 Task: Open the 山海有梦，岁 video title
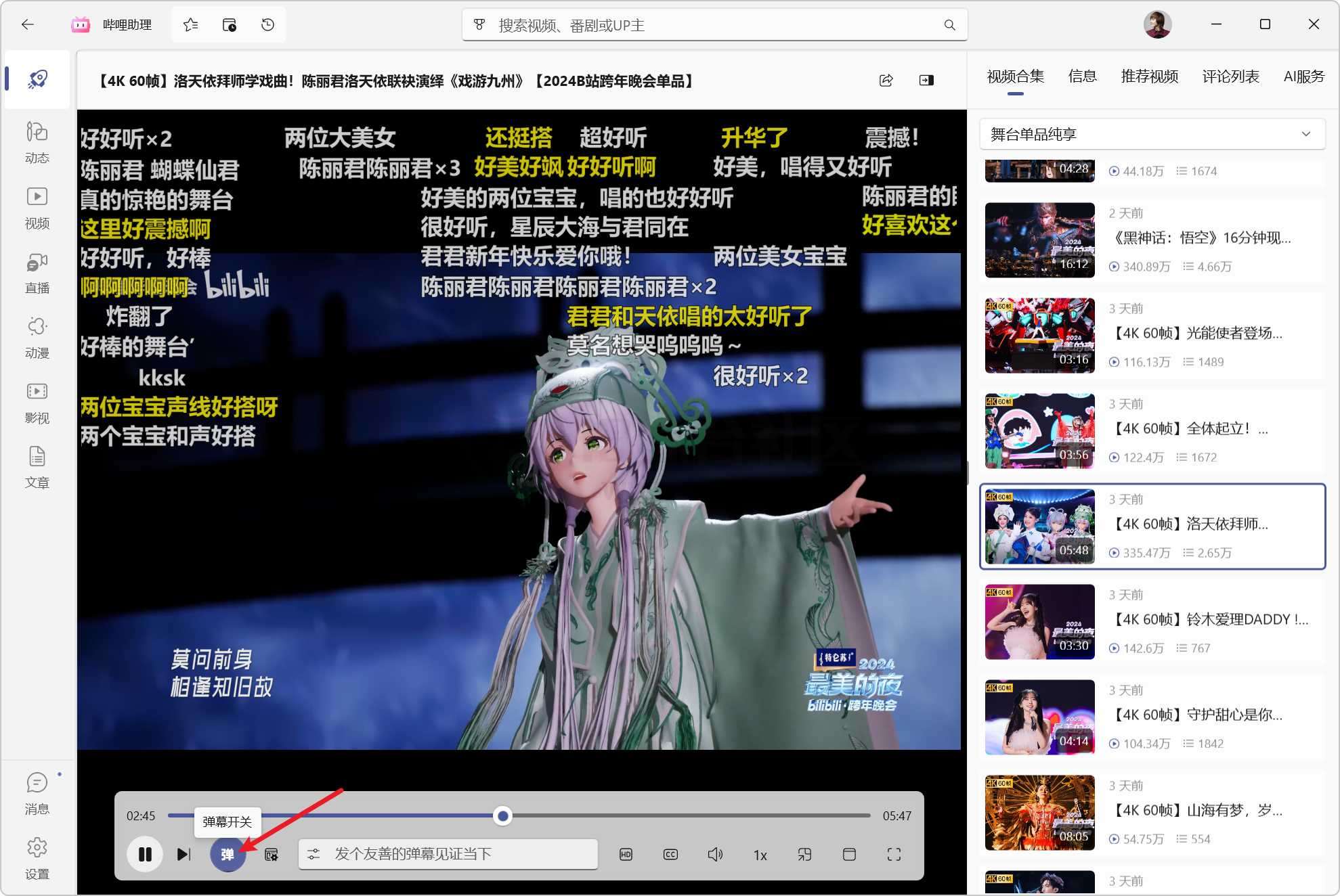(1195, 810)
